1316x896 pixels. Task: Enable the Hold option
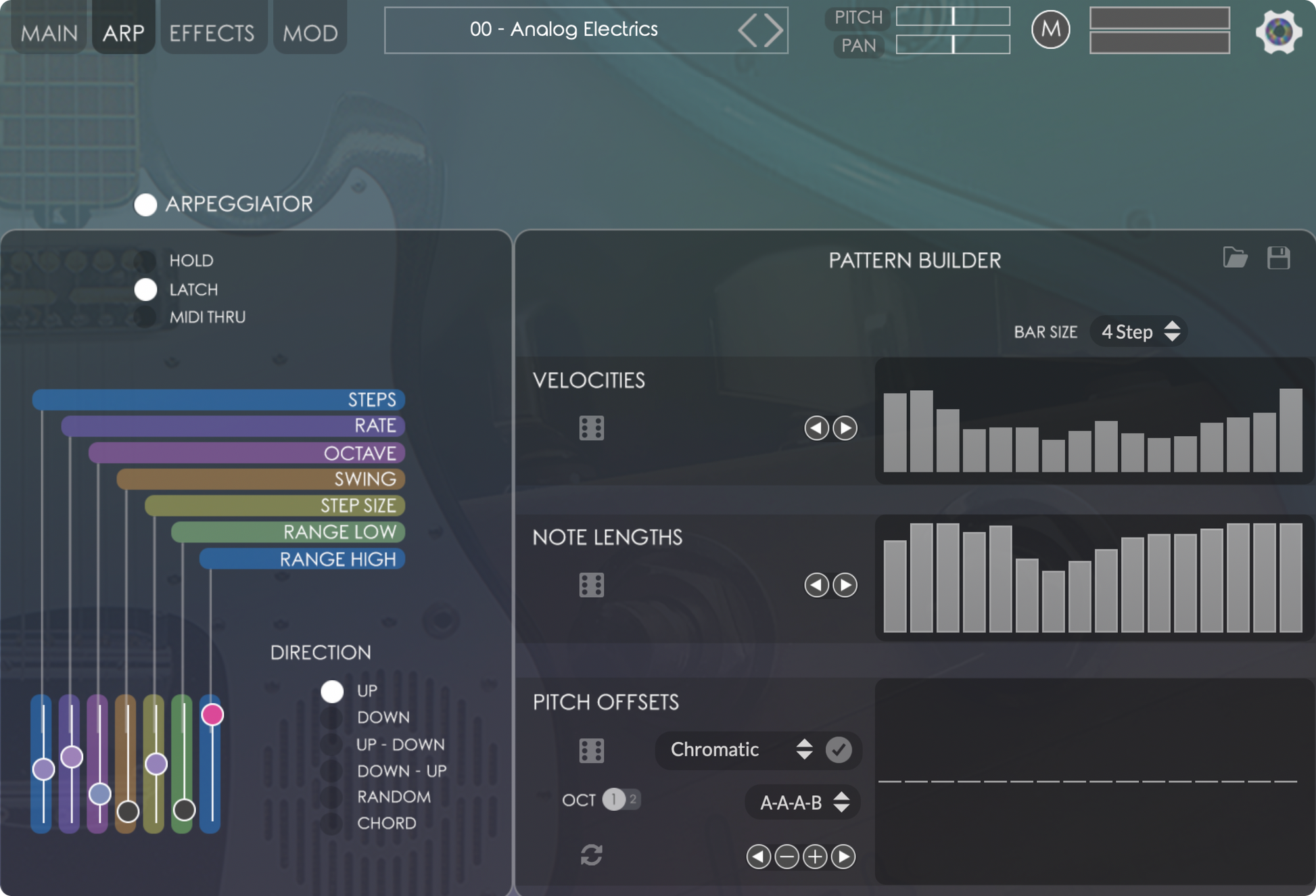click(x=145, y=260)
